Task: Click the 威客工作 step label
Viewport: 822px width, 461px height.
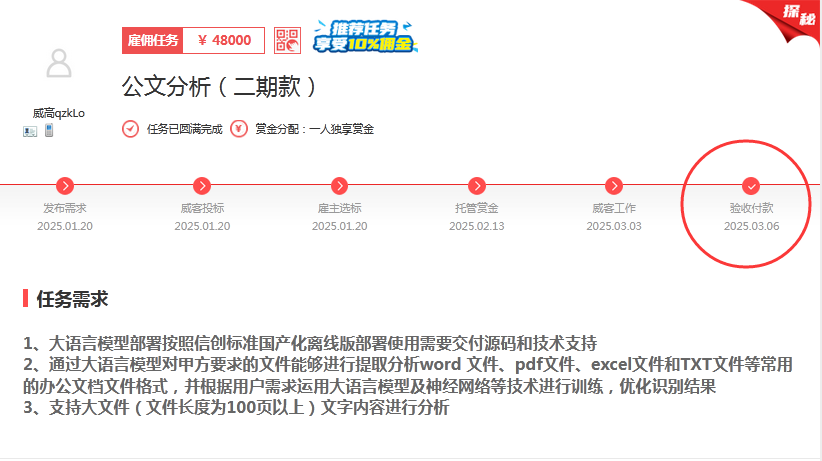Action: (x=614, y=208)
